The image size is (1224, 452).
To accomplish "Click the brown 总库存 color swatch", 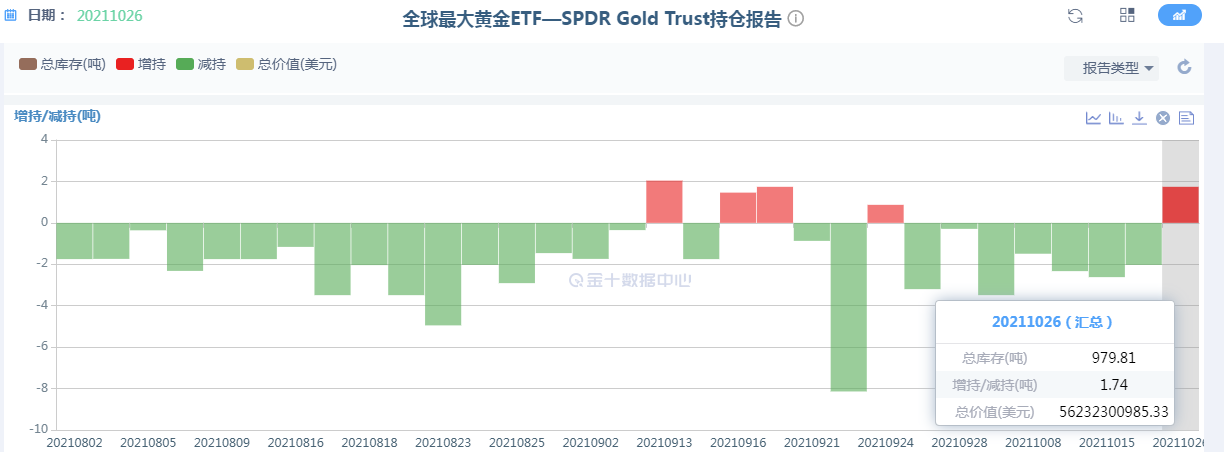I will [28, 64].
